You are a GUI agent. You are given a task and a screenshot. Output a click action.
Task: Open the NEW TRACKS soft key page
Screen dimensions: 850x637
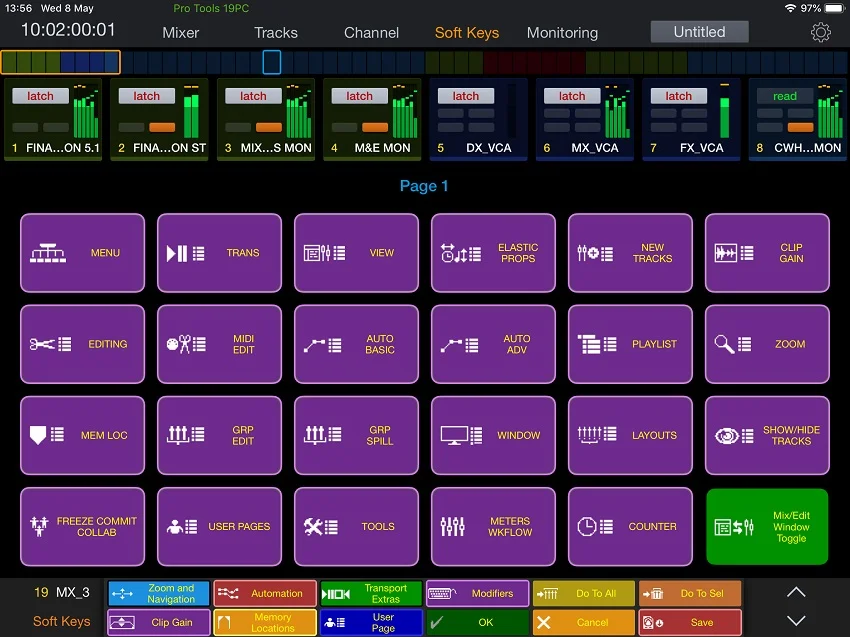point(630,253)
